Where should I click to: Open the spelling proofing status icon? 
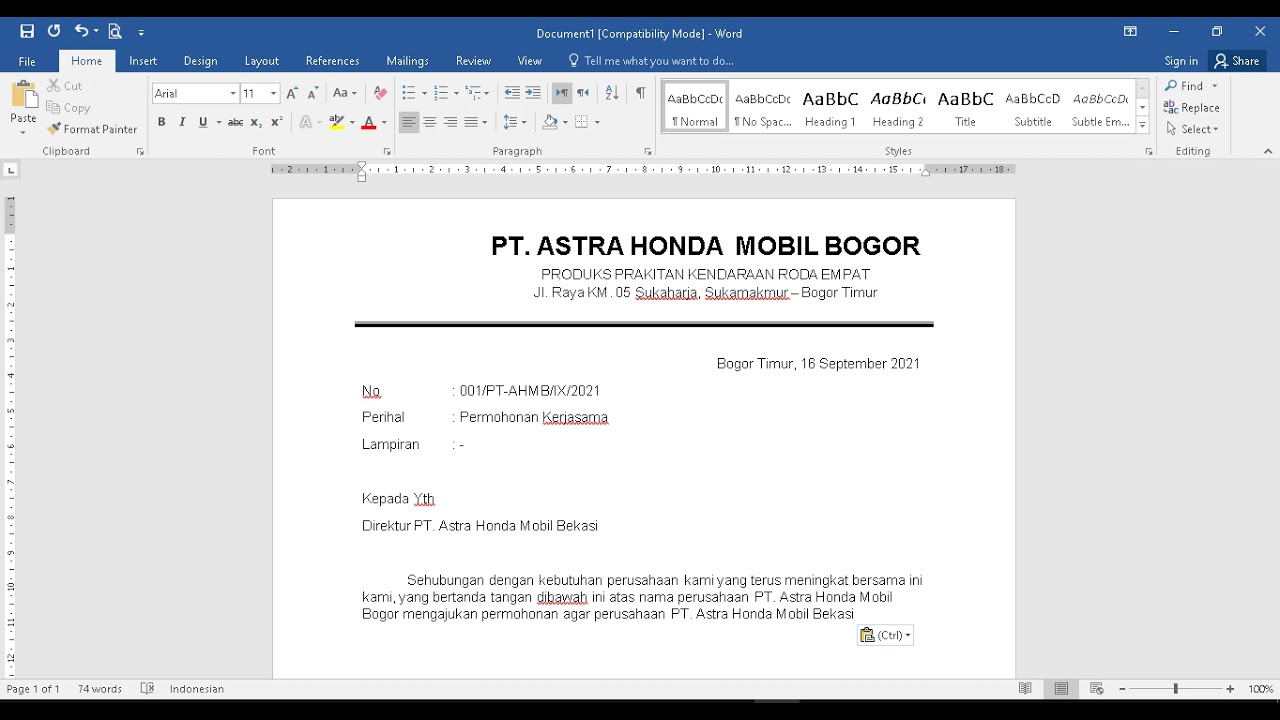[148, 689]
